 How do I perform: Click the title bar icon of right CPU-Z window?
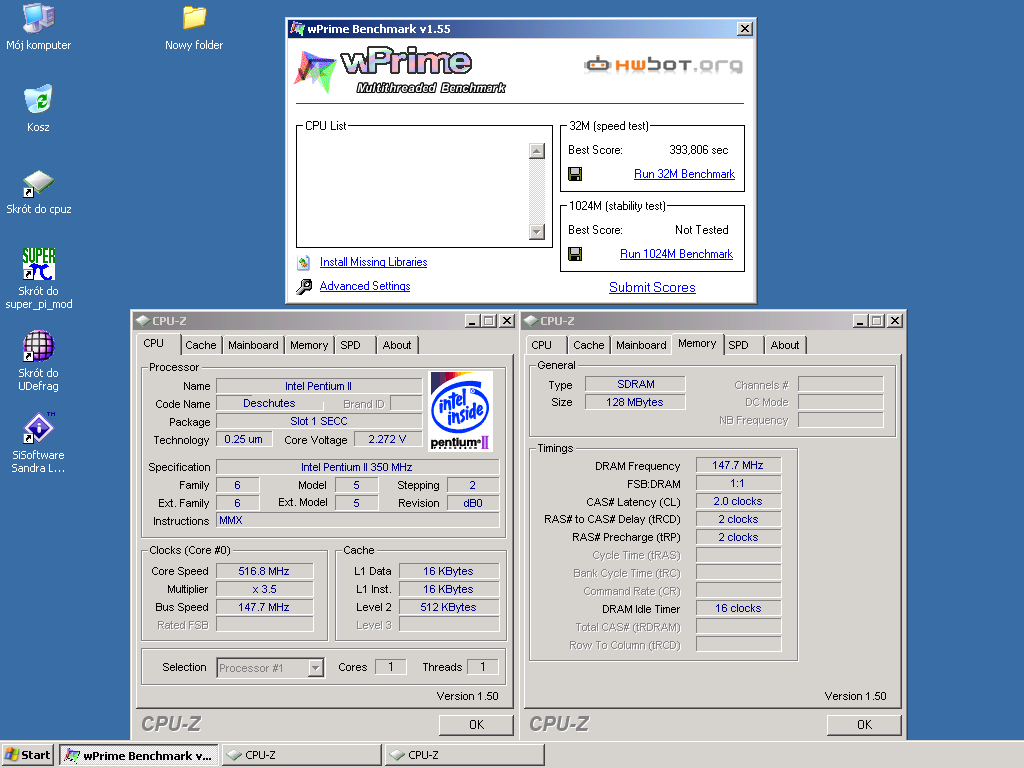pos(531,321)
